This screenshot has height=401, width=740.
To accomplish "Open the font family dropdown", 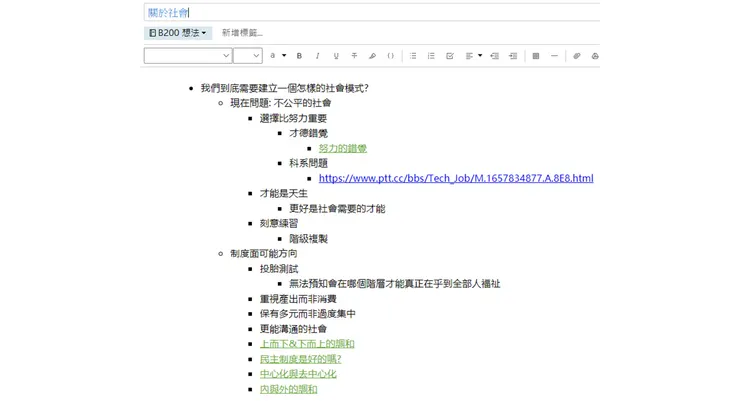I will coord(188,56).
